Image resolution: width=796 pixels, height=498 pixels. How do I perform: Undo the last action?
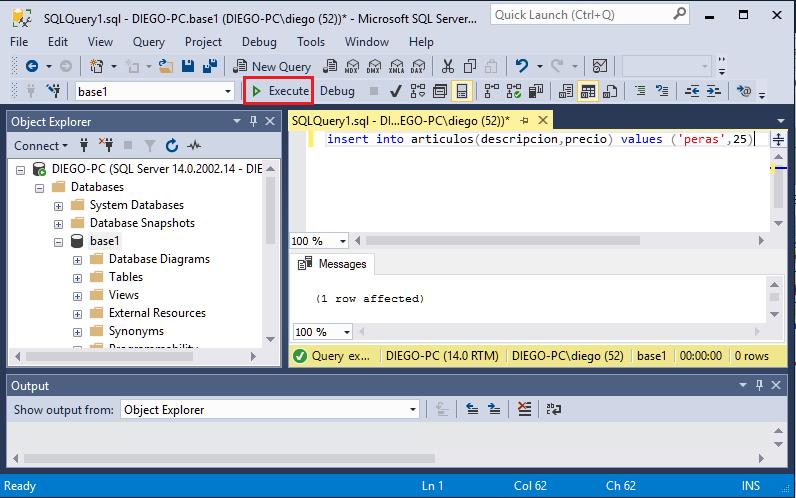coord(521,66)
